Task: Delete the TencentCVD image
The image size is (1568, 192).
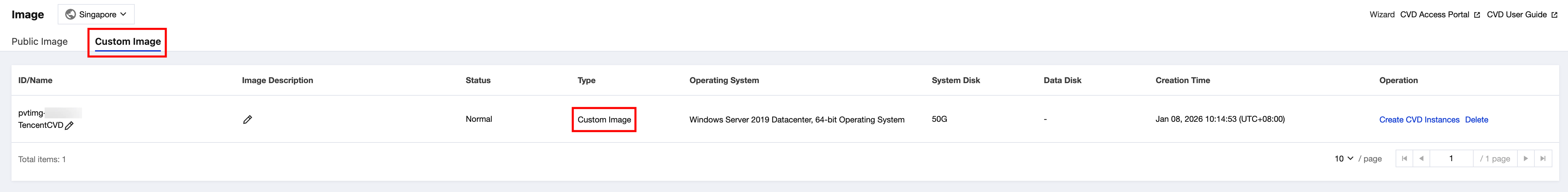Action: click(x=1476, y=120)
